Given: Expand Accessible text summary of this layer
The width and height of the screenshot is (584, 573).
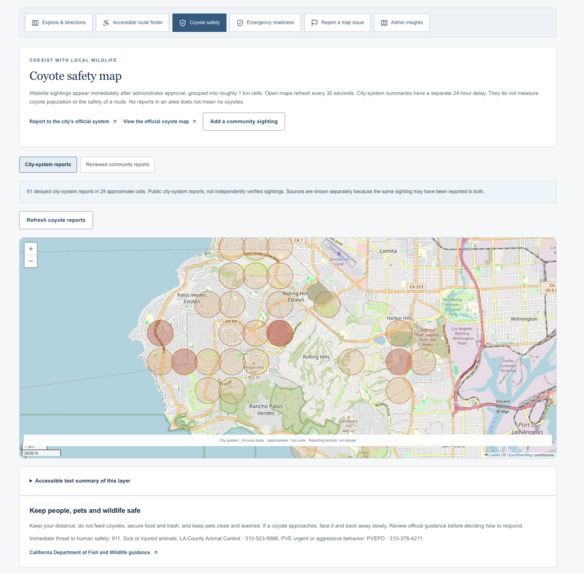Looking at the screenshot, I should tap(80, 481).
